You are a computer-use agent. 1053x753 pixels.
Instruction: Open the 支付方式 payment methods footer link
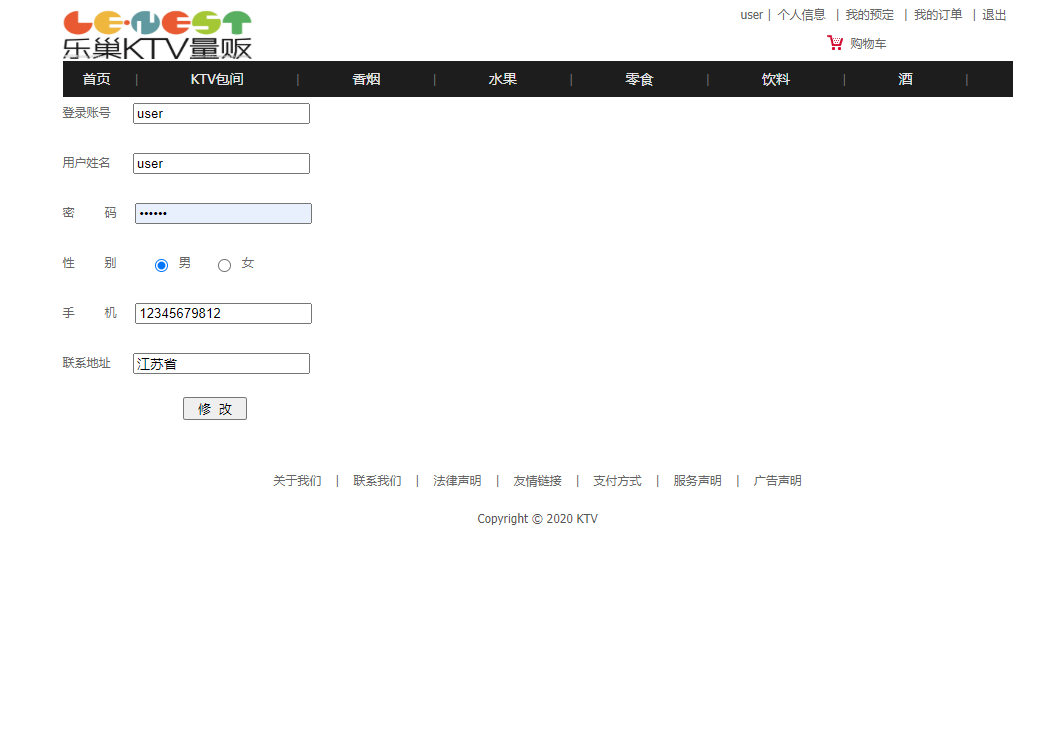(x=617, y=480)
